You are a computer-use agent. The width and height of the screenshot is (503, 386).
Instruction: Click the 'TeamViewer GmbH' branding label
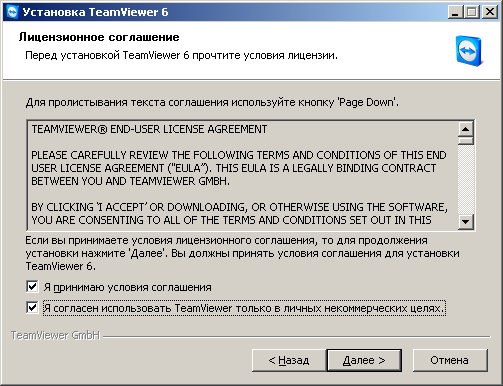point(55,335)
